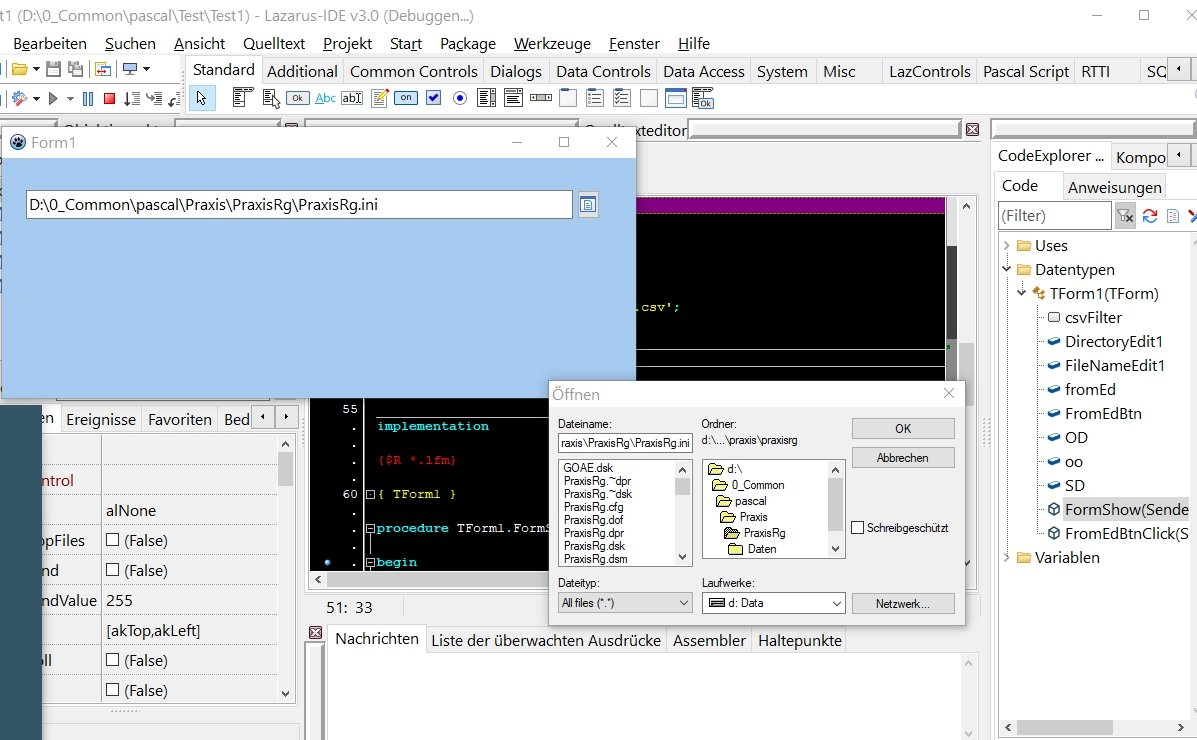Pick the TButton (Ok) component
This screenshot has height=740, width=1197.
coord(298,98)
